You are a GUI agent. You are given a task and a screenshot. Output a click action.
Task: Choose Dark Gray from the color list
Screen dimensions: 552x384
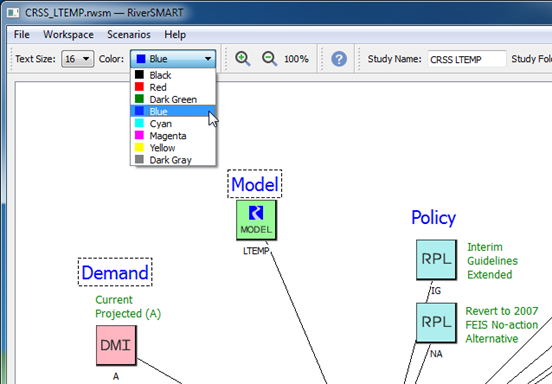[173, 160]
